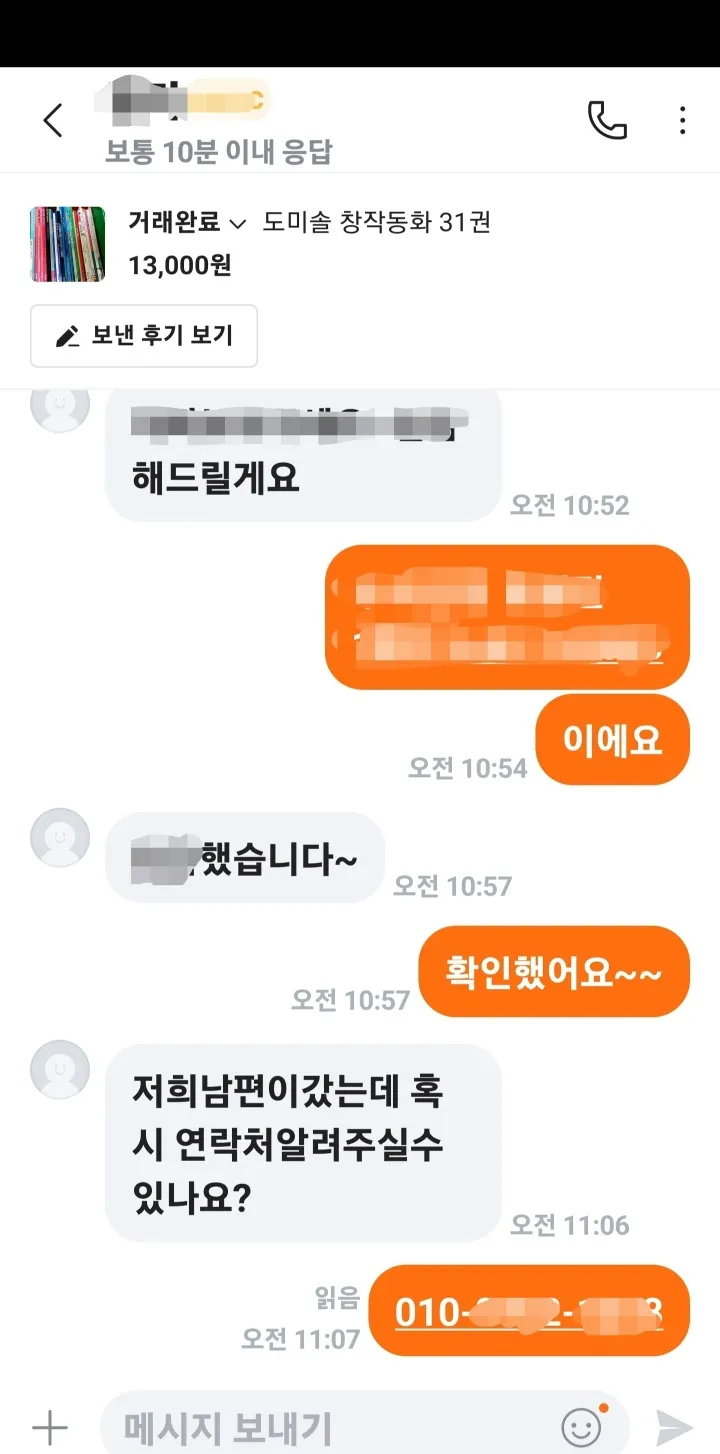Tap the orange 이에요 message bubble
The height and width of the screenshot is (1454, 720).
[x=613, y=740]
